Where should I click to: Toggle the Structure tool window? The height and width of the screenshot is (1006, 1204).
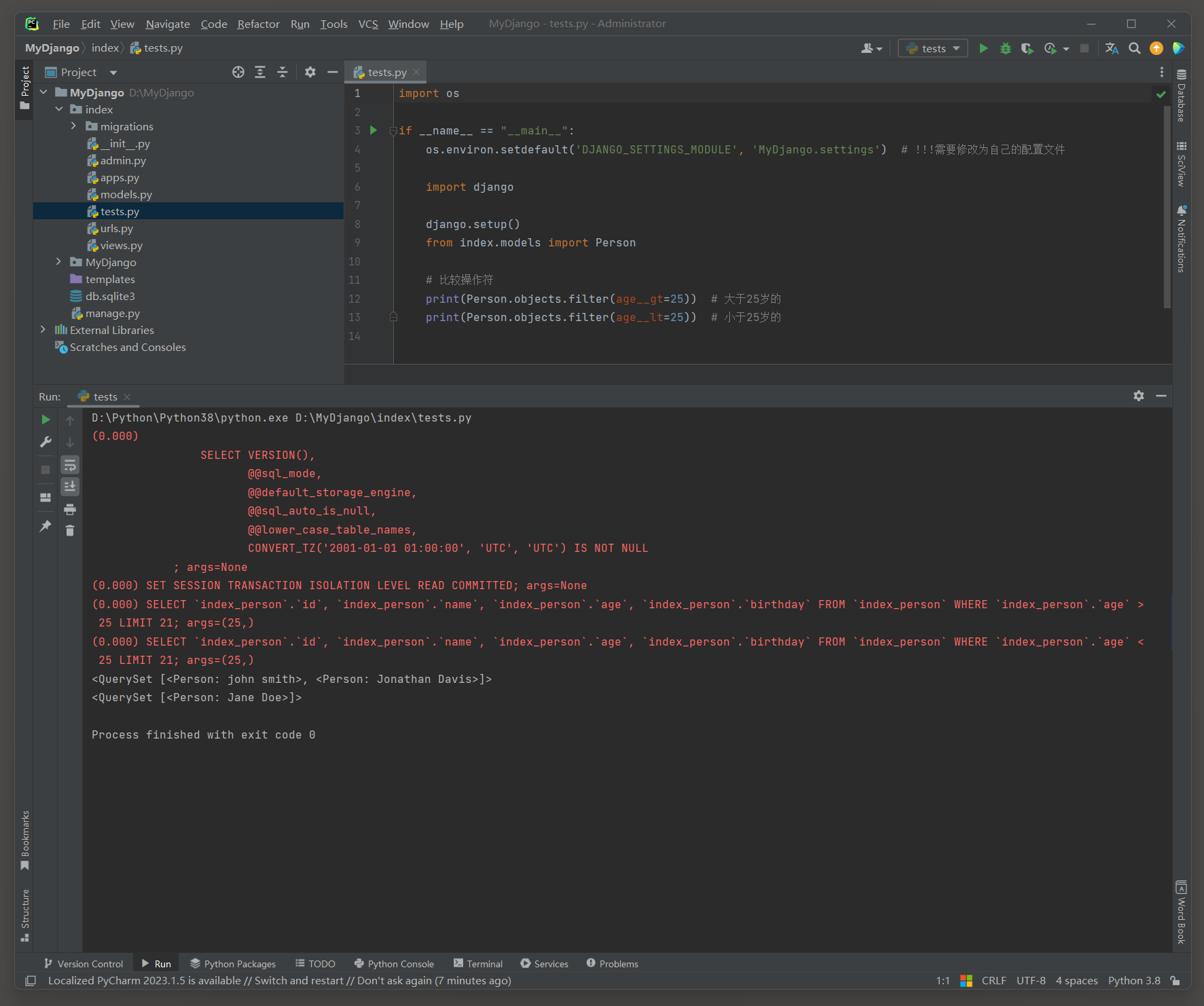coord(25,915)
